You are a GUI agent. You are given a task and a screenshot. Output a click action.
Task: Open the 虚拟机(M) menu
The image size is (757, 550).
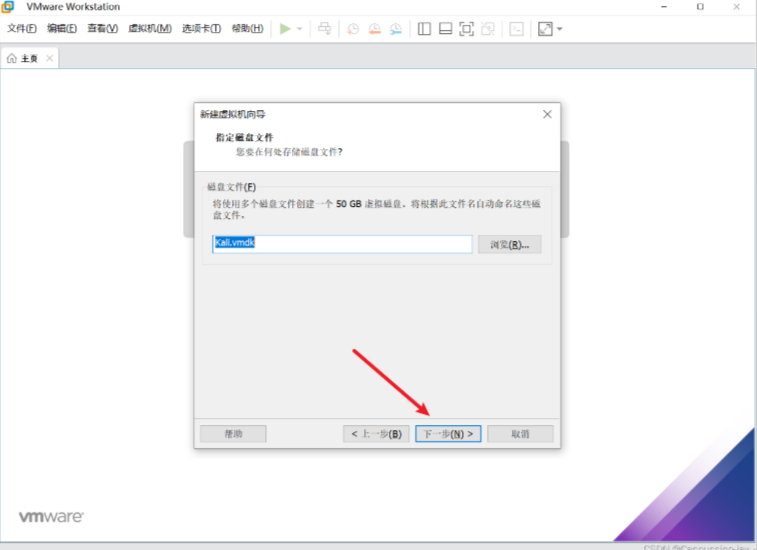coord(150,28)
